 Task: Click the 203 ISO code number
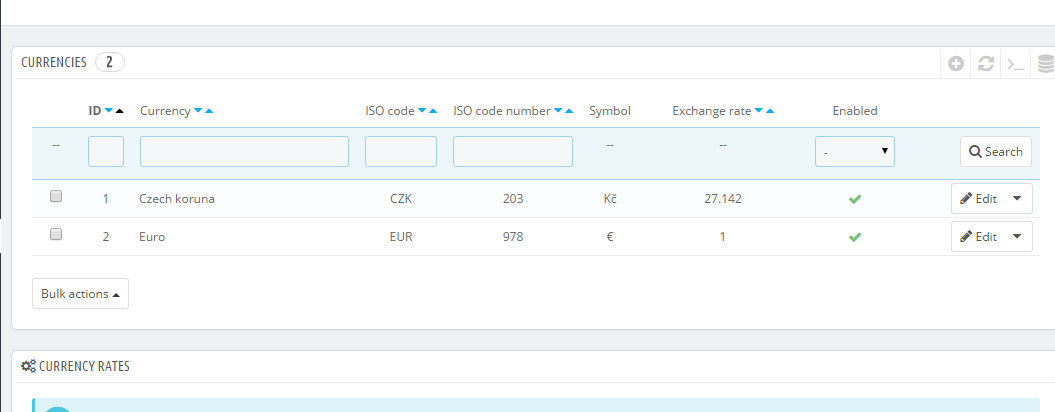pyautogui.click(x=513, y=199)
